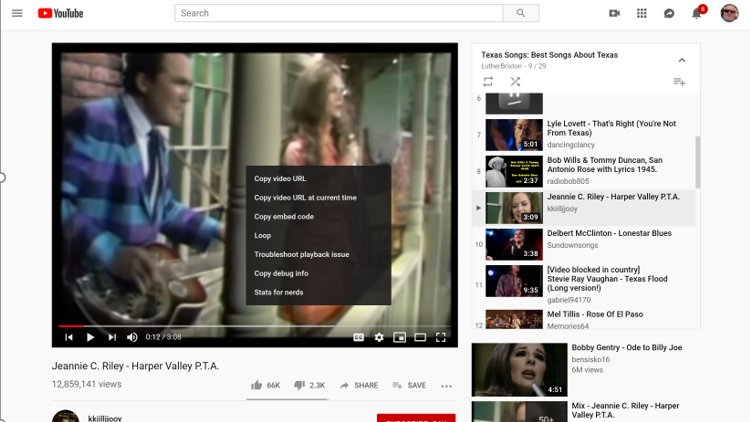The height and width of the screenshot is (422, 750).
Task: Open player settings gear
Action: pos(379,337)
